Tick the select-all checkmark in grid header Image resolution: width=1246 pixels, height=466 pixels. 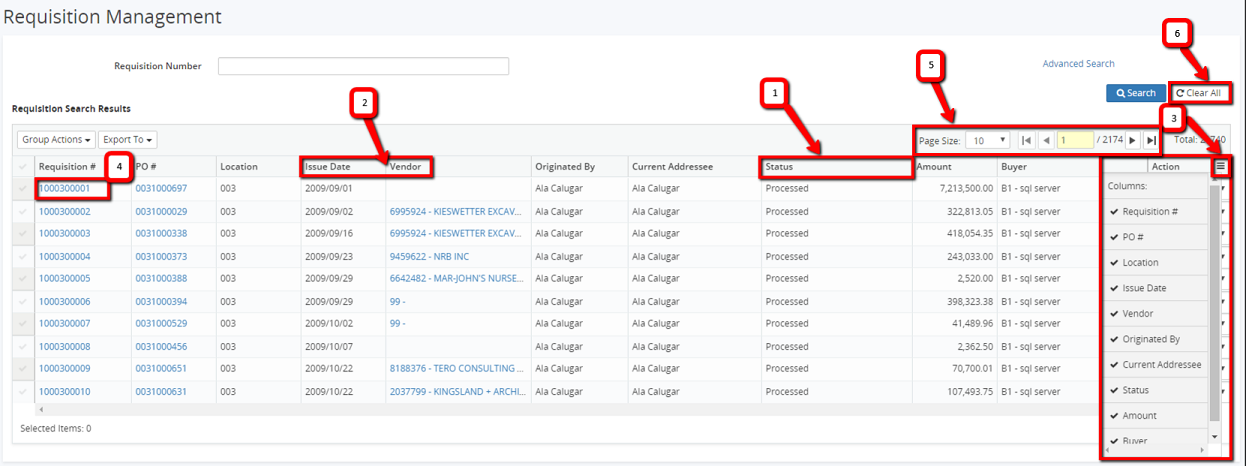[x=24, y=166]
